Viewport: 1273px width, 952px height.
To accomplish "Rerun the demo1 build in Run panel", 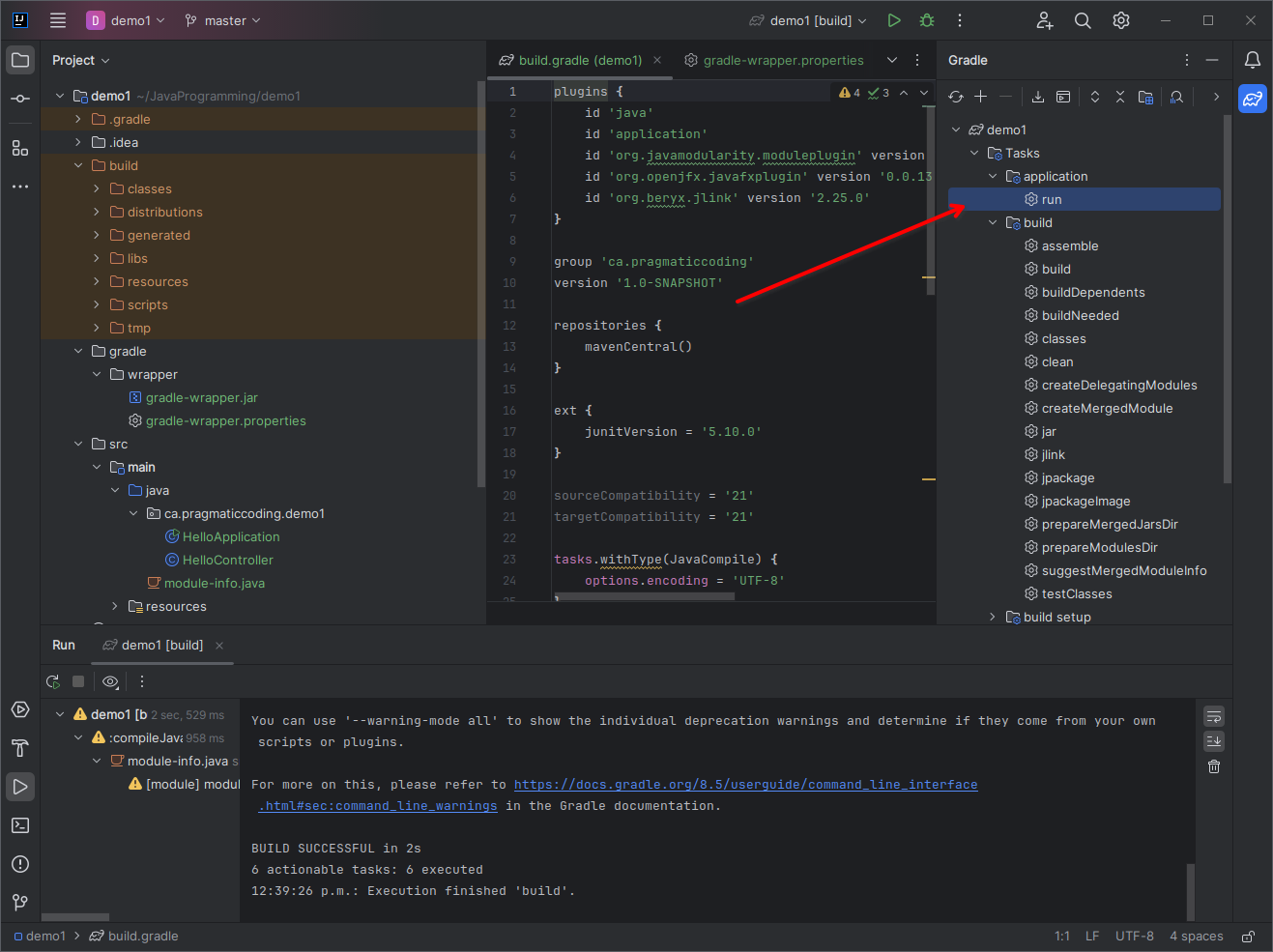I will tap(53, 681).
